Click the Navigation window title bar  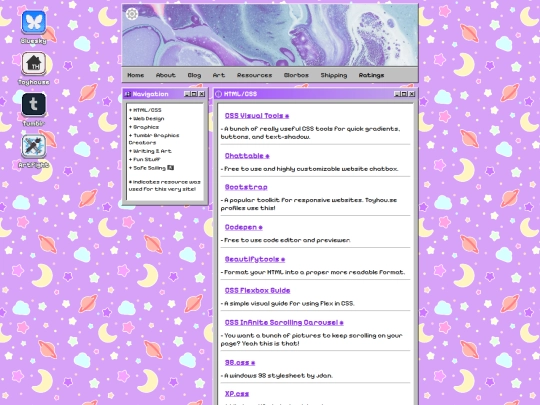tap(165, 94)
